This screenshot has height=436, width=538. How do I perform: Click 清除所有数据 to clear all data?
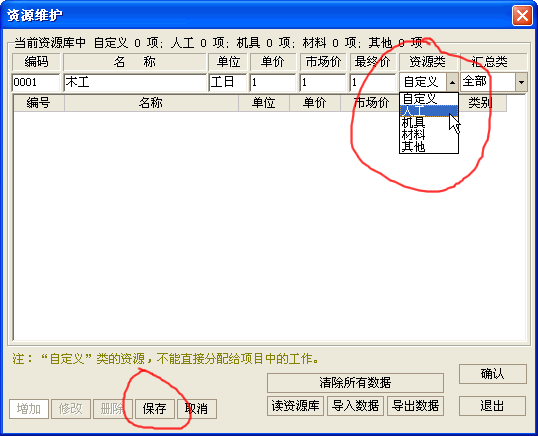(355, 382)
